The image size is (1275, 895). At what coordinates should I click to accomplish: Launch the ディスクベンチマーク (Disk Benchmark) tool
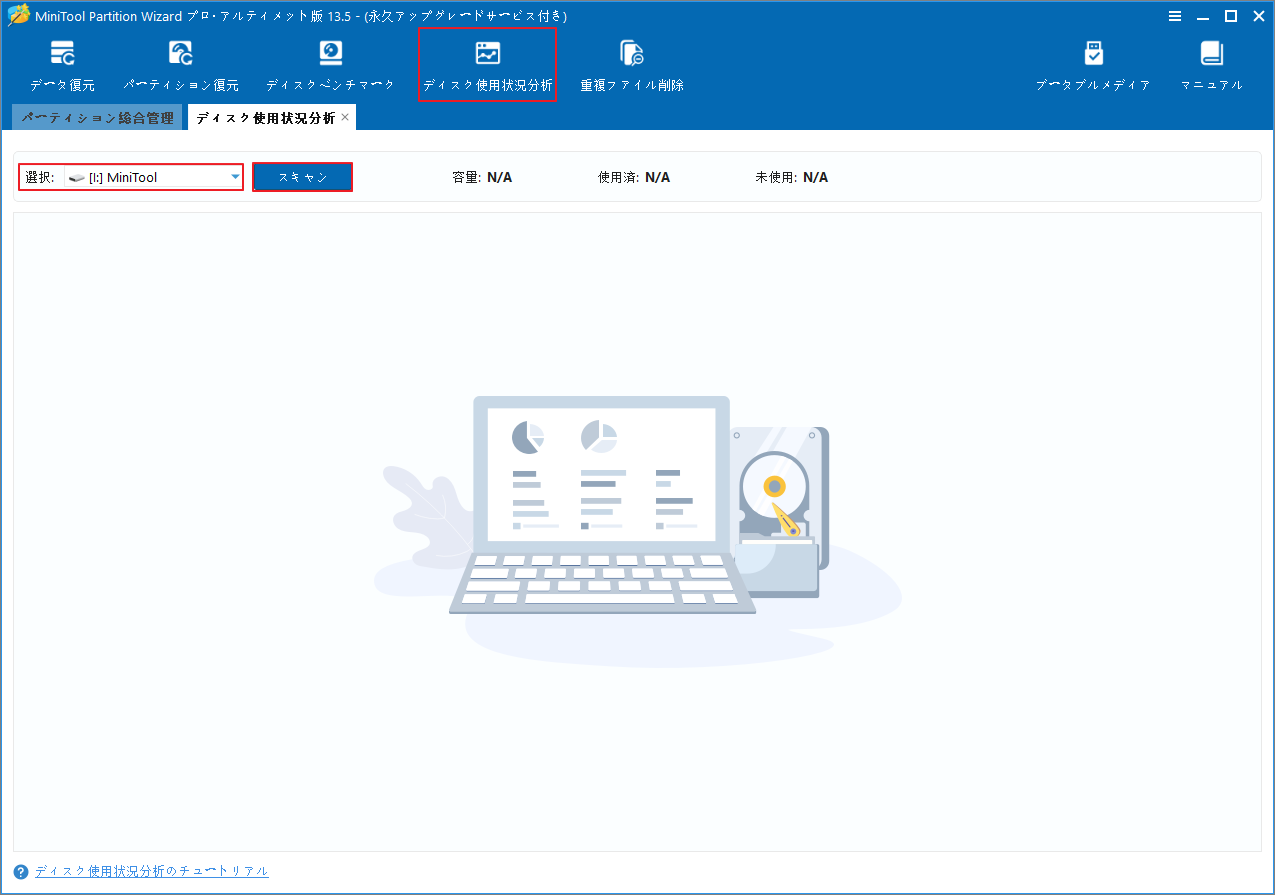(x=330, y=65)
